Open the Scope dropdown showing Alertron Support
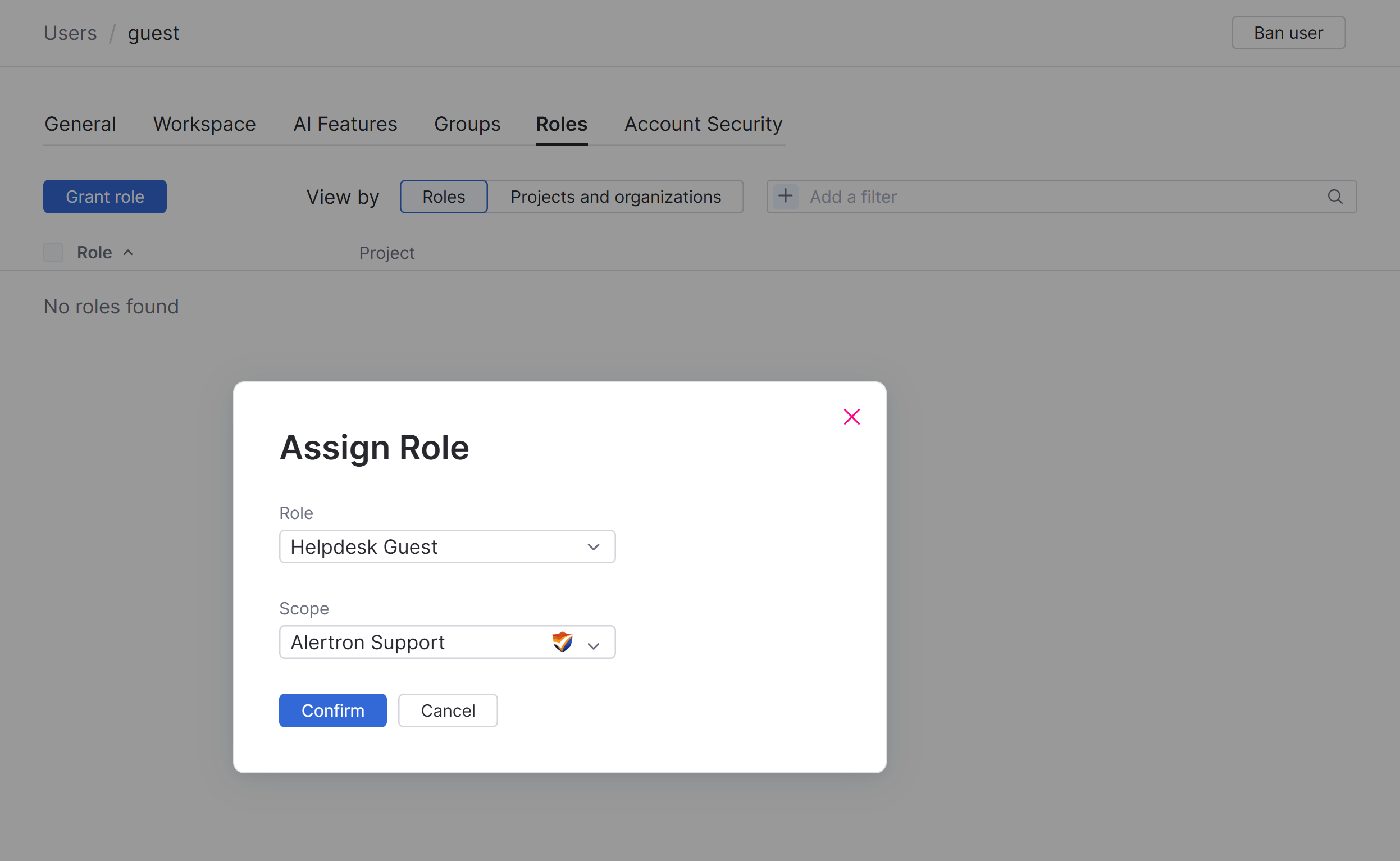Screen dimensions: 1400x861 (447, 642)
